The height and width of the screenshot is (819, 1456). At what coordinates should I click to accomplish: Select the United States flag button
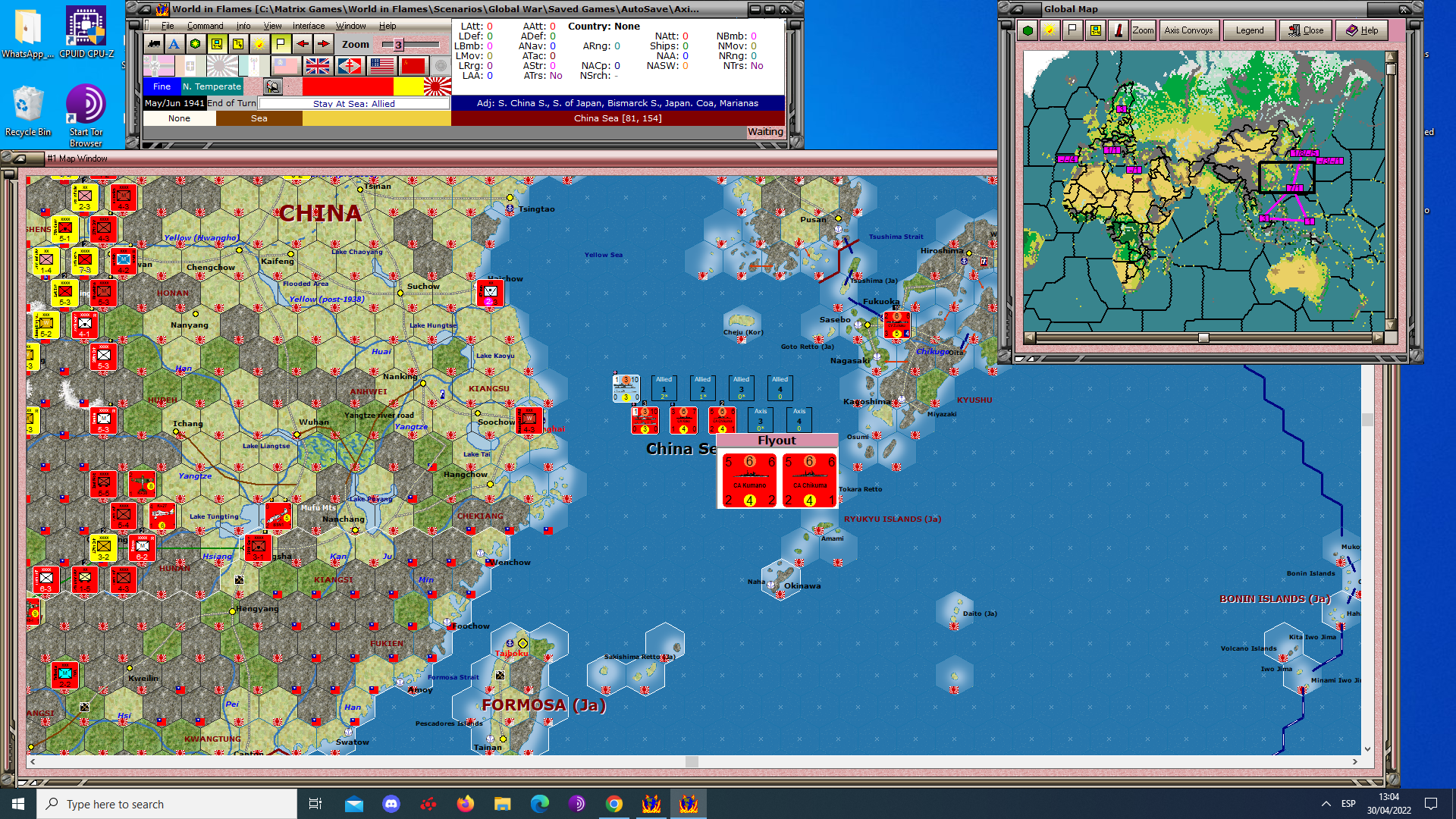click(381, 66)
